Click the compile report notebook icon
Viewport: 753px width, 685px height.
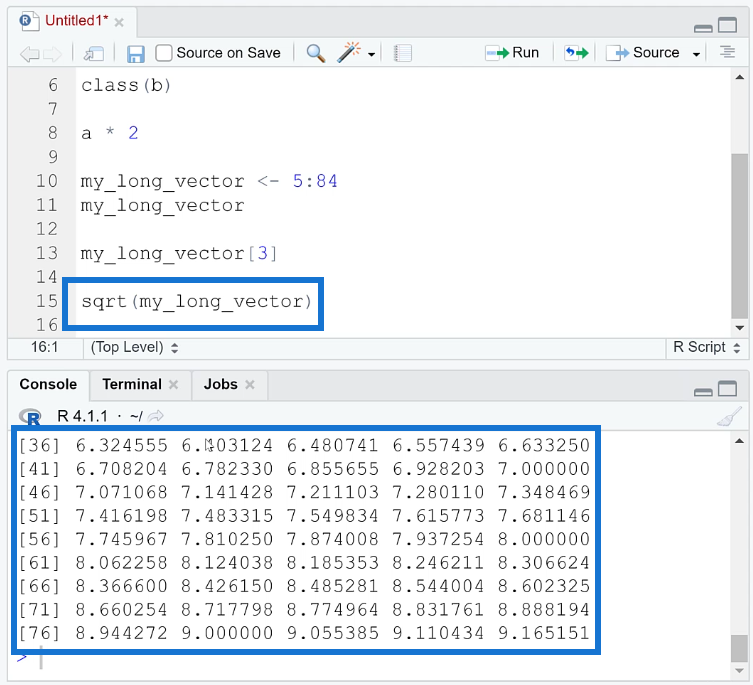point(402,53)
